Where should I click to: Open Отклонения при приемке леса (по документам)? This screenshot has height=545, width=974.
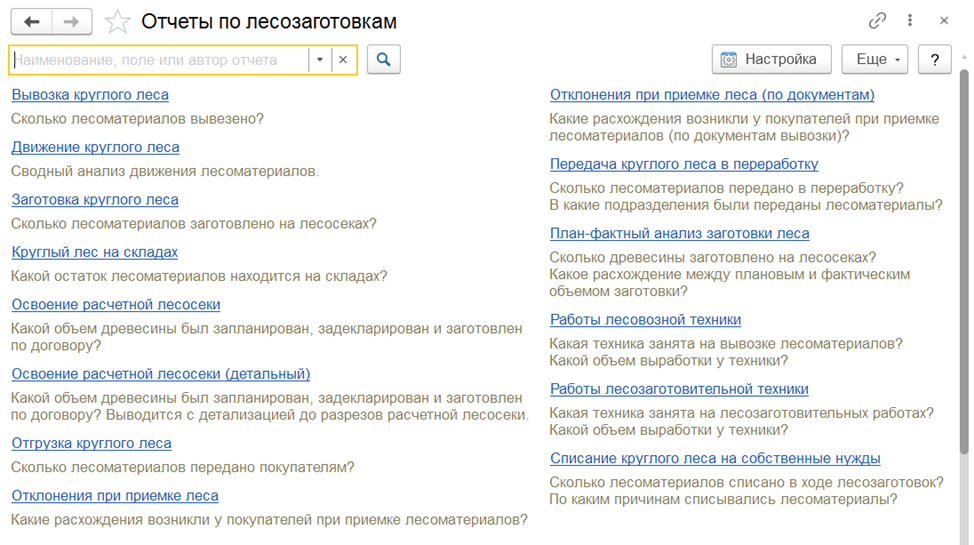pyautogui.click(x=712, y=95)
